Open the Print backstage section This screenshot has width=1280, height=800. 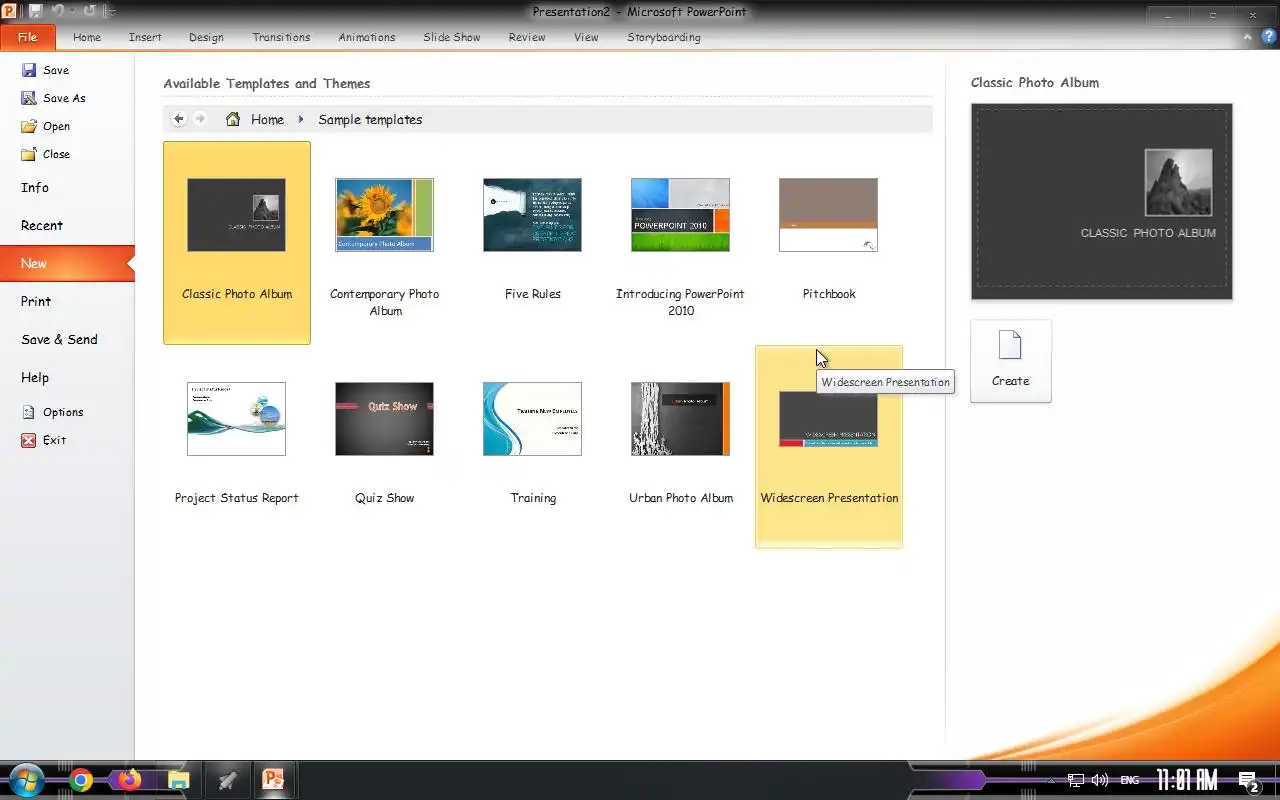click(x=36, y=302)
